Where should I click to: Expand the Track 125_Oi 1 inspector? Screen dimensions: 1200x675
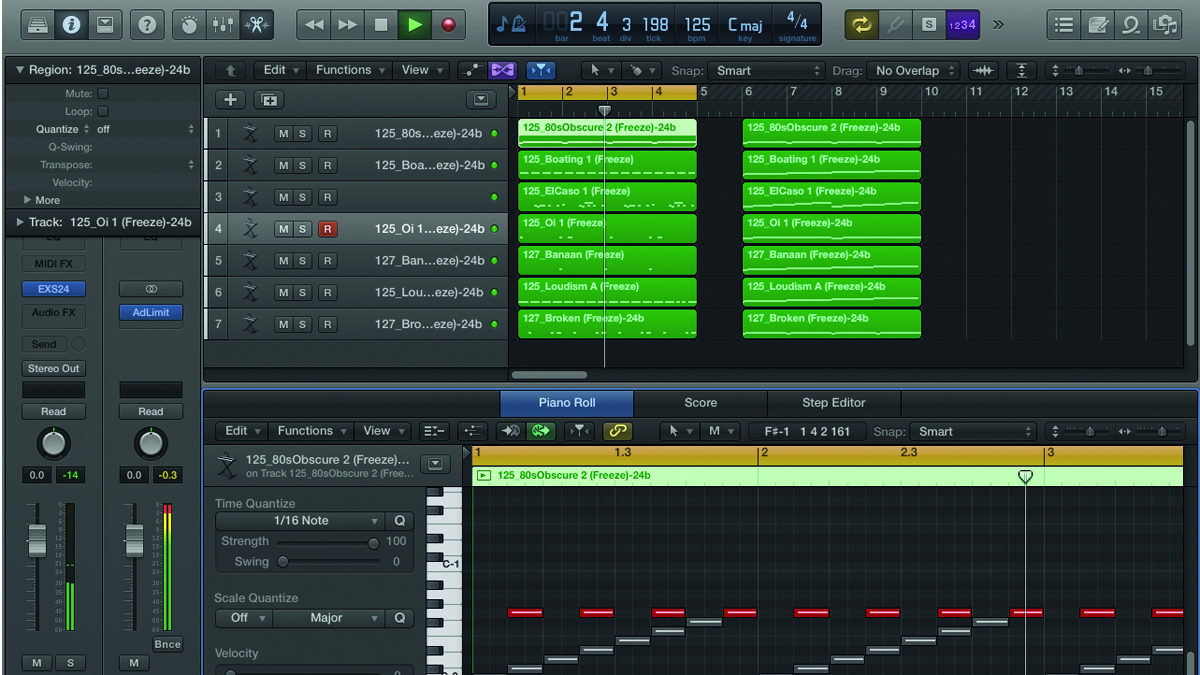[20, 222]
